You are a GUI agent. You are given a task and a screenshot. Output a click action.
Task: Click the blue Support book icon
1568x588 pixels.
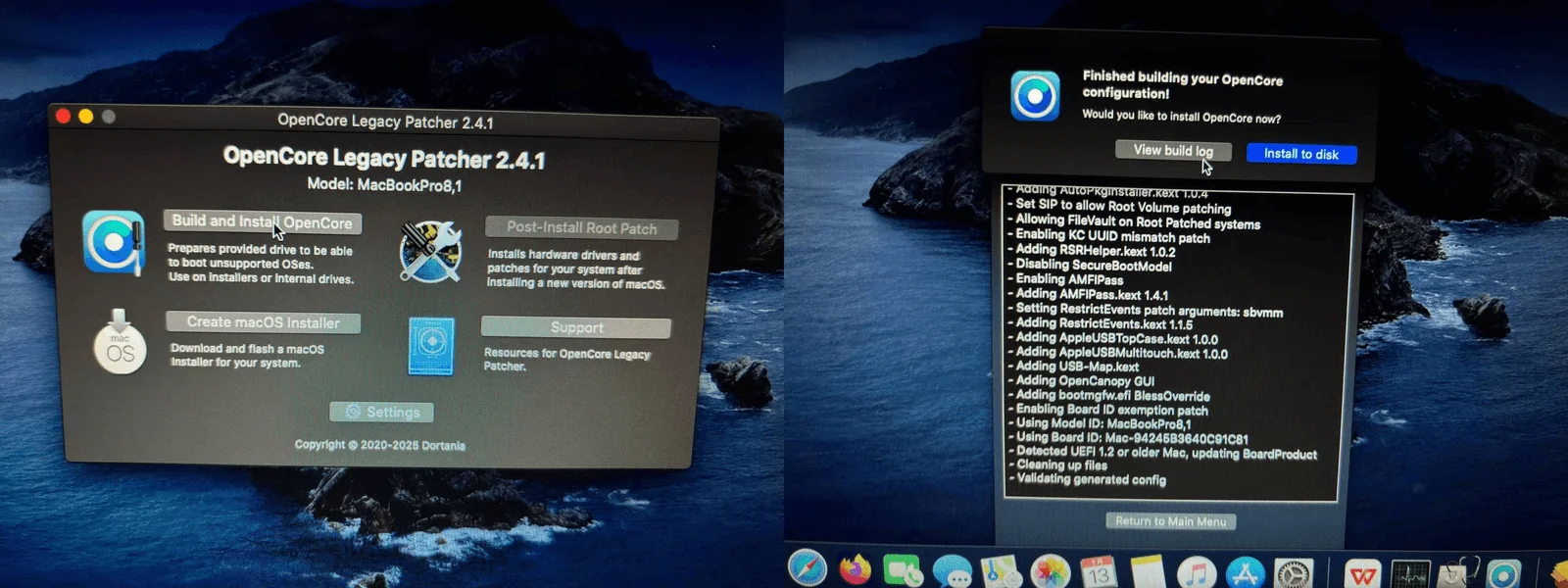[431, 346]
